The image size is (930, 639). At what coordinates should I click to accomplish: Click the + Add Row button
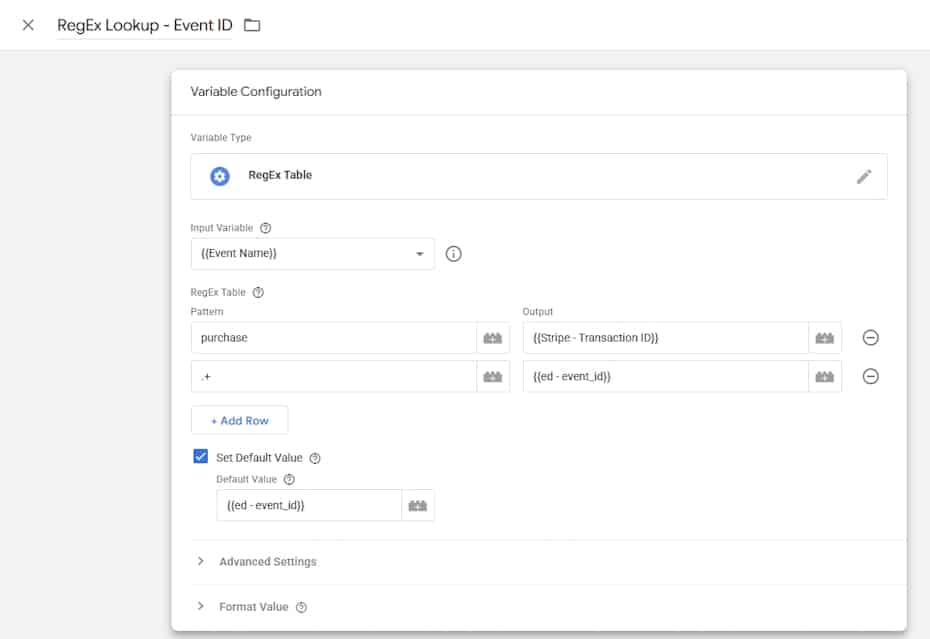click(x=240, y=421)
